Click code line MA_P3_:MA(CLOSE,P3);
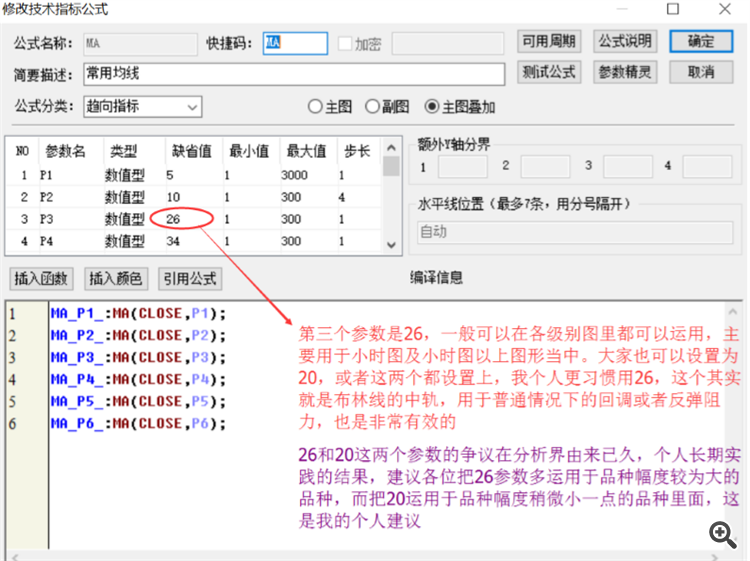The width and height of the screenshot is (750, 561). pyautogui.click(x=138, y=358)
